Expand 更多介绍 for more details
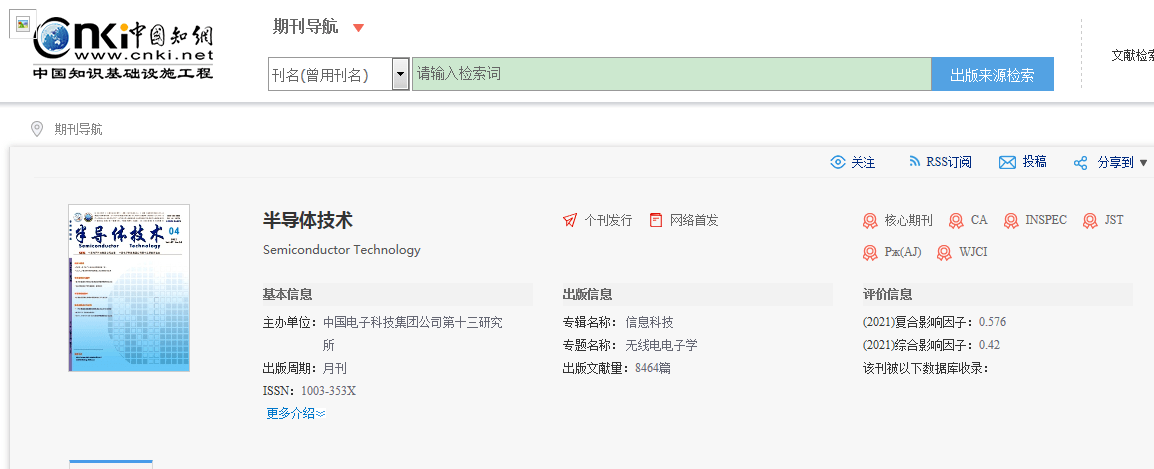The width and height of the screenshot is (1154, 469). pyautogui.click(x=296, y=414)
